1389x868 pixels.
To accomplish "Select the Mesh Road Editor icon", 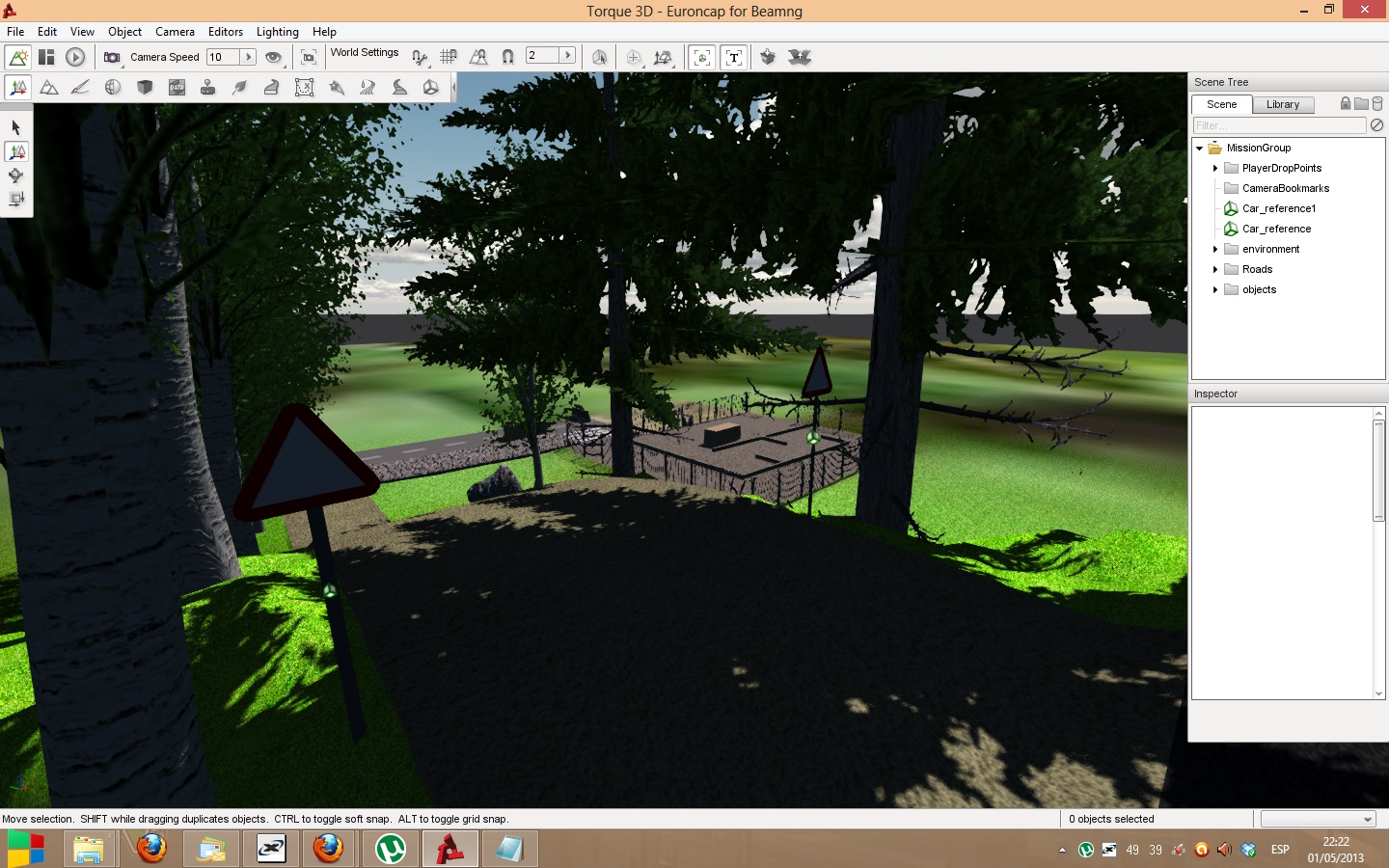I will pos(271,88).
